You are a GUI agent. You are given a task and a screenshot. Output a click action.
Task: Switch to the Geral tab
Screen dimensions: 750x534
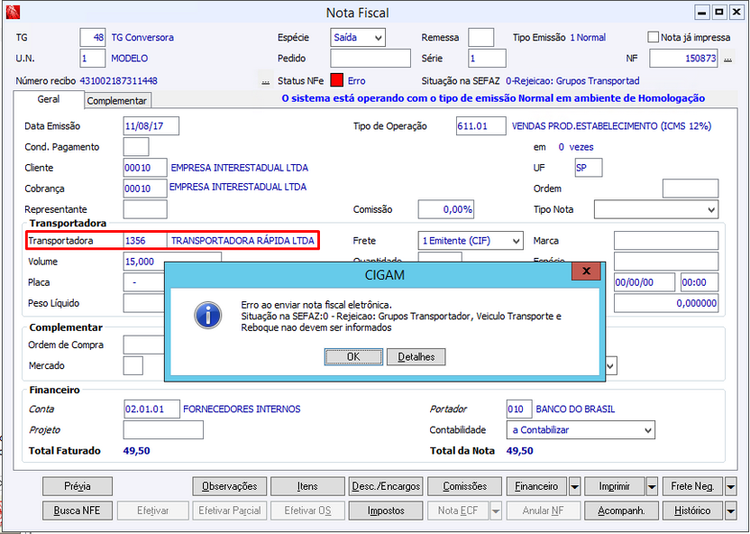point(48,99)
